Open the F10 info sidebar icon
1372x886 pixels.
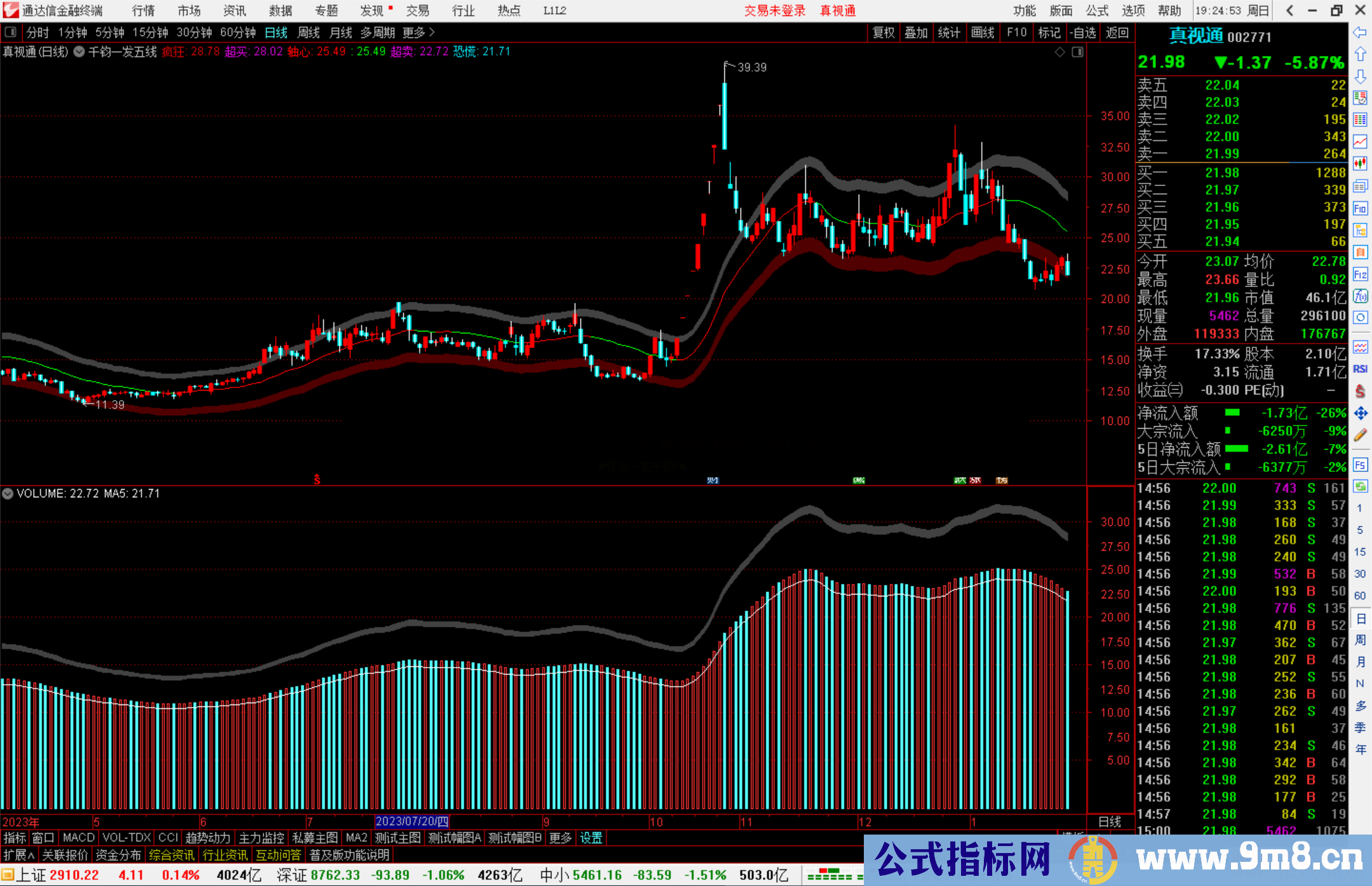[1360, 208]
